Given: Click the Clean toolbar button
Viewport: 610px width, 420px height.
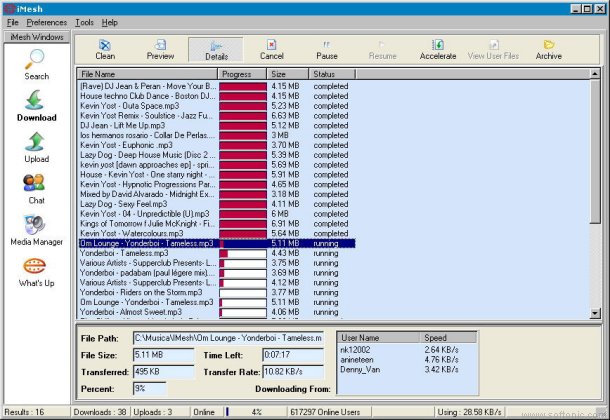Looking at the screenshot, I should [x=105, y=49].
